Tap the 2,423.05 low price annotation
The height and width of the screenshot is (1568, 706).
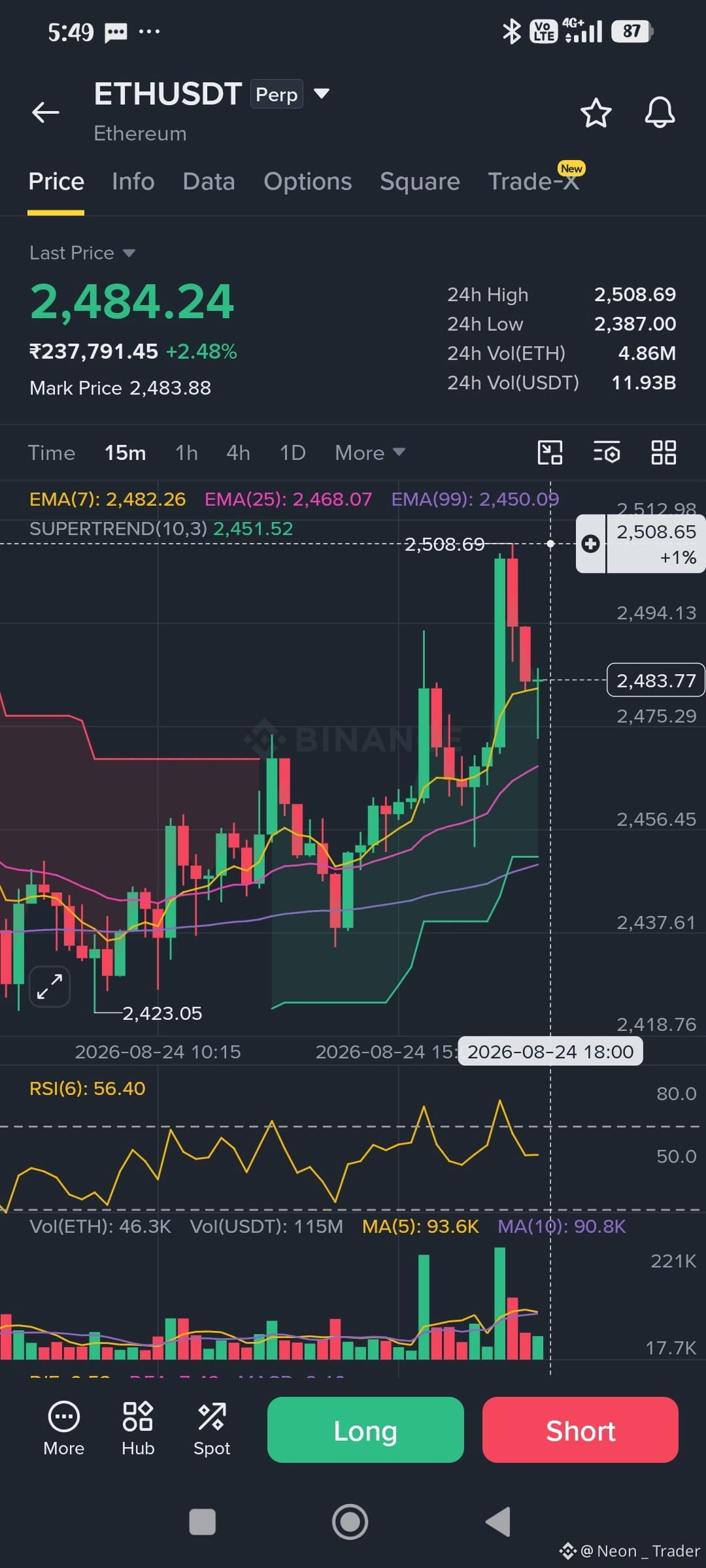162,1013
